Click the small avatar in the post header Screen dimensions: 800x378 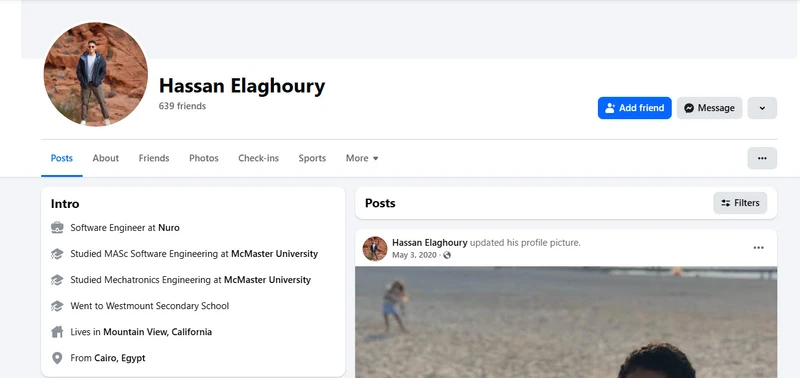(375, 248)
